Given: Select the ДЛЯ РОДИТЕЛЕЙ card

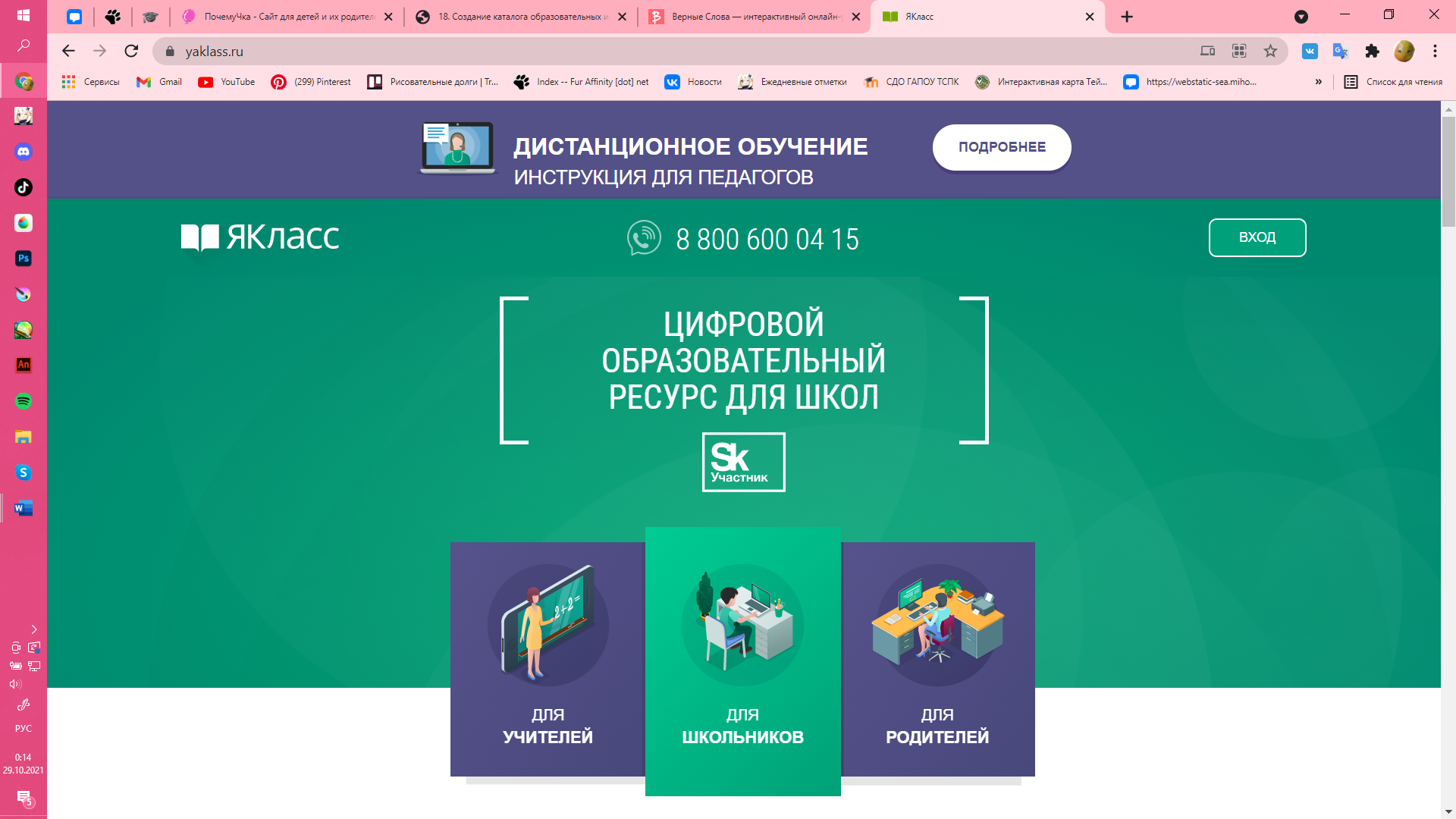Looking at the screenshot, I should pos(938,659).
